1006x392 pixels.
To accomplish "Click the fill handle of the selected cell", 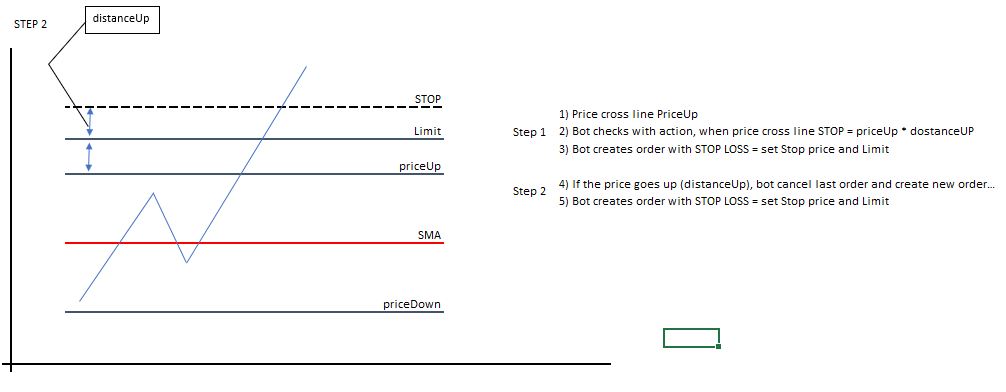I will (719, 346).
